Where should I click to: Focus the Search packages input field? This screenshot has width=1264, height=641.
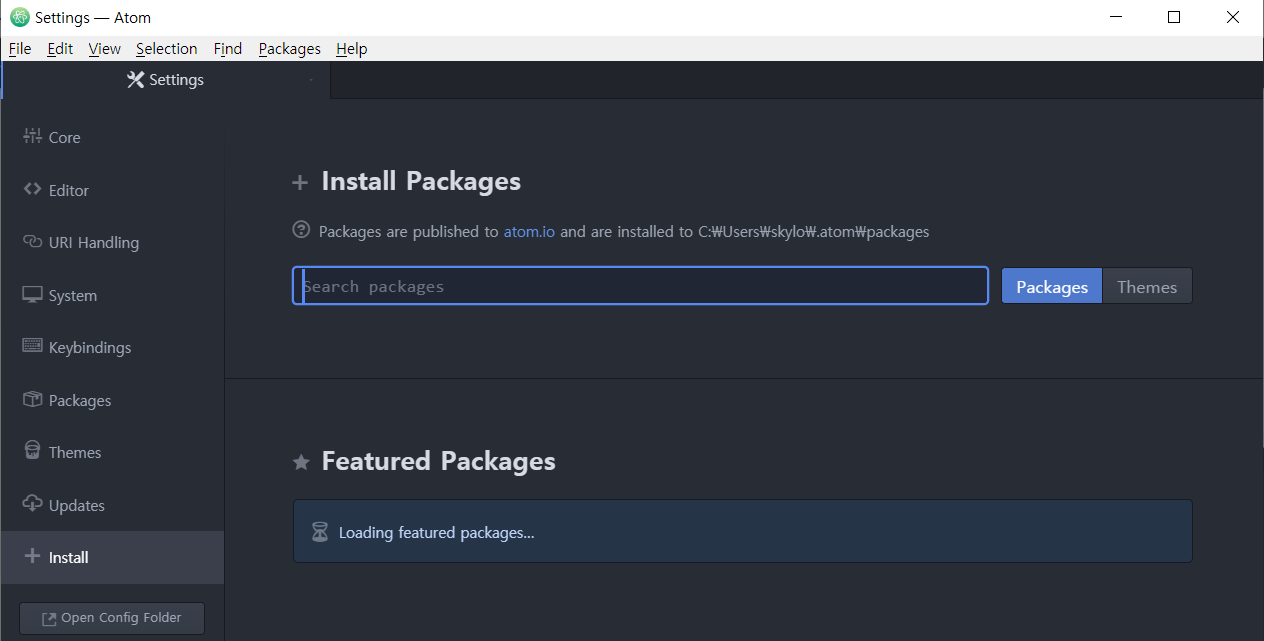click(x=640, y=286)
